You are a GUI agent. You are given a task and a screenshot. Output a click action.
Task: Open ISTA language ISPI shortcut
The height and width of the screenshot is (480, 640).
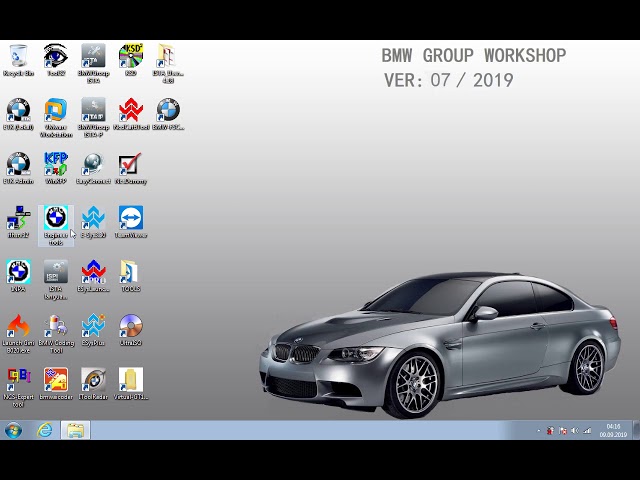pos(56,280)
